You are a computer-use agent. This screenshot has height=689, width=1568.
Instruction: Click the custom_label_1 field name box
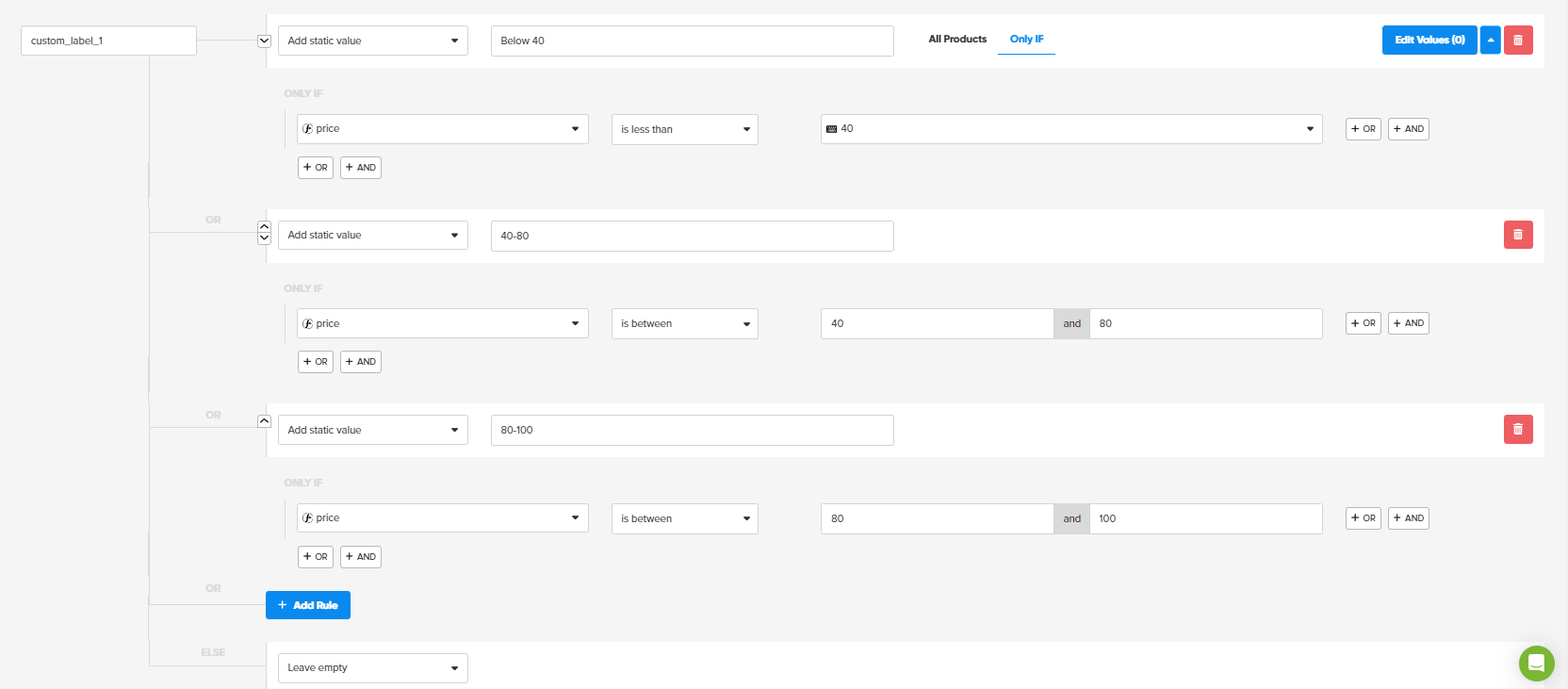click(x=108, y=41)
